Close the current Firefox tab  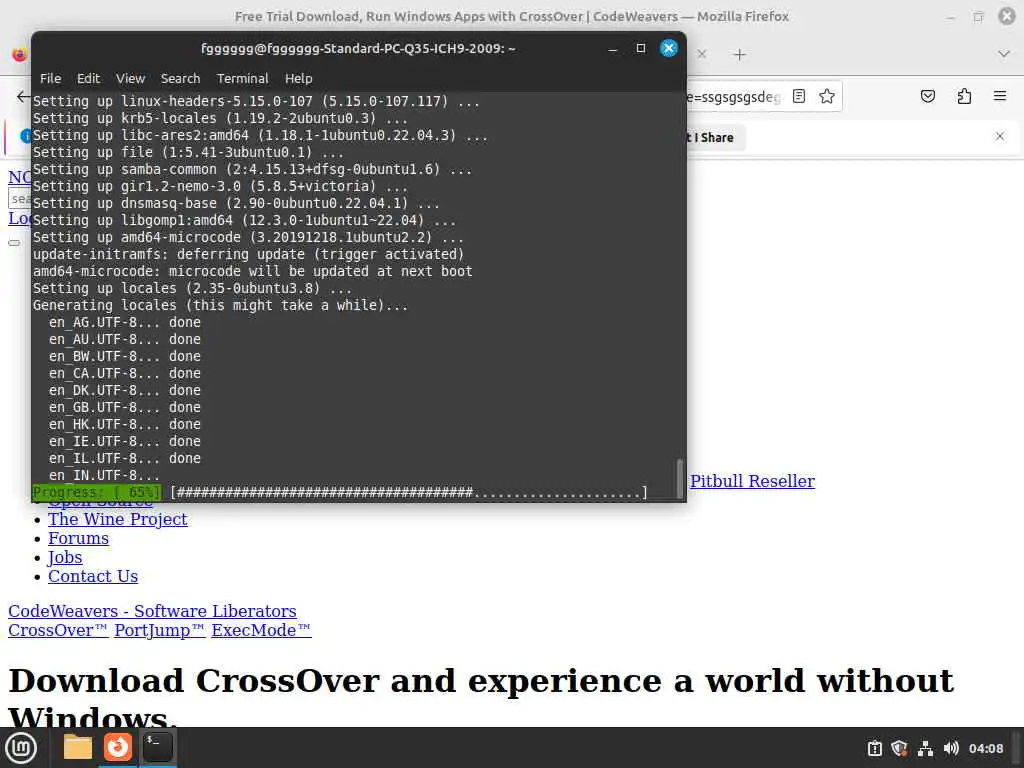pyautogui.click(x=702, y=54)
